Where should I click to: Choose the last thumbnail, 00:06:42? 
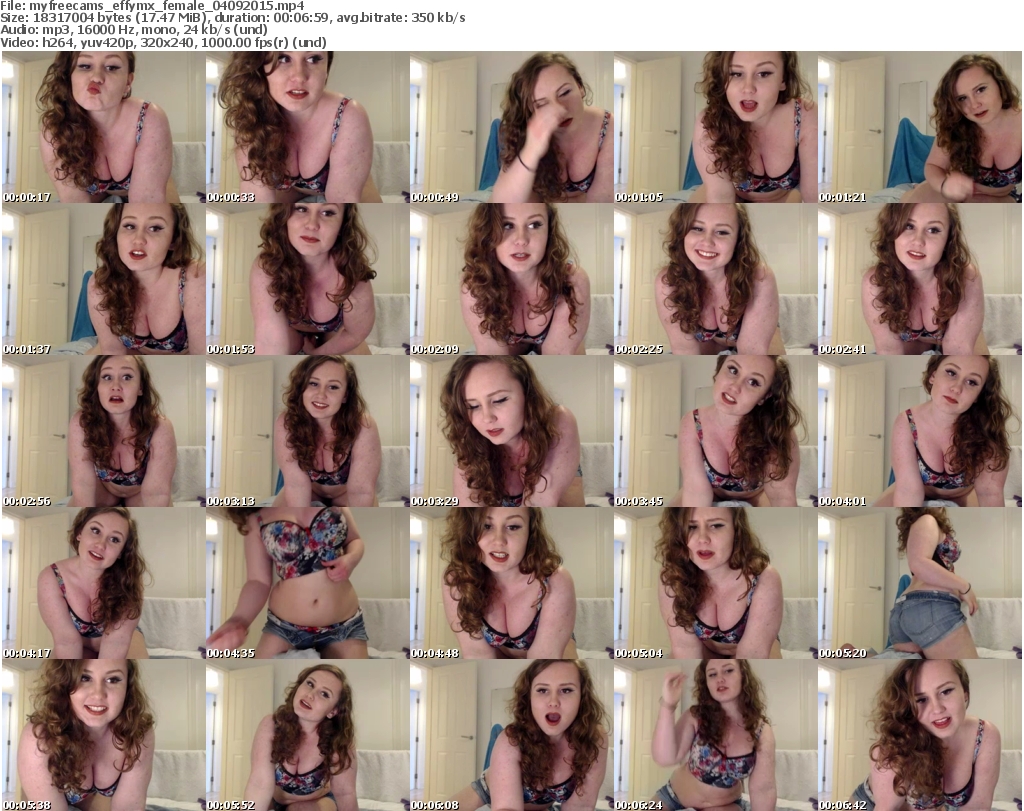click(x=920, y=735)
